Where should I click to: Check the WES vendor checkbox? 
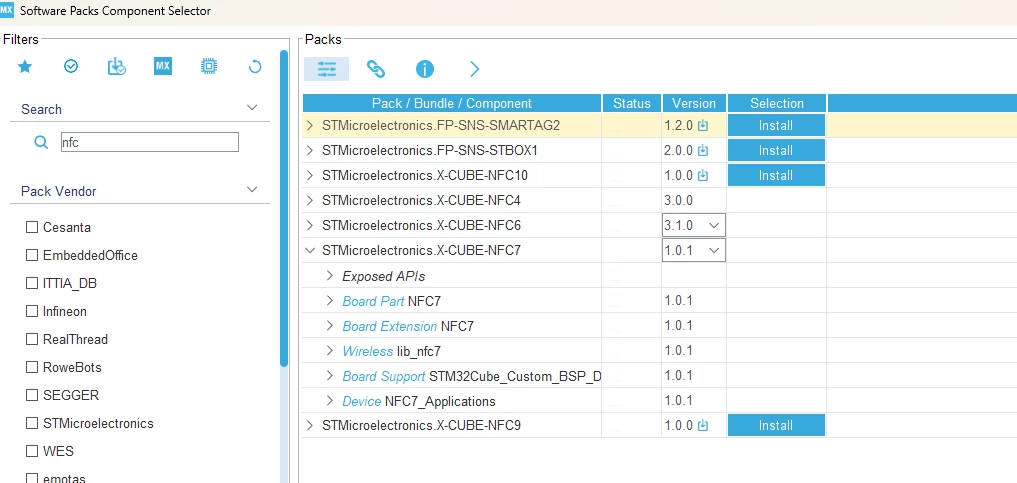32,451
